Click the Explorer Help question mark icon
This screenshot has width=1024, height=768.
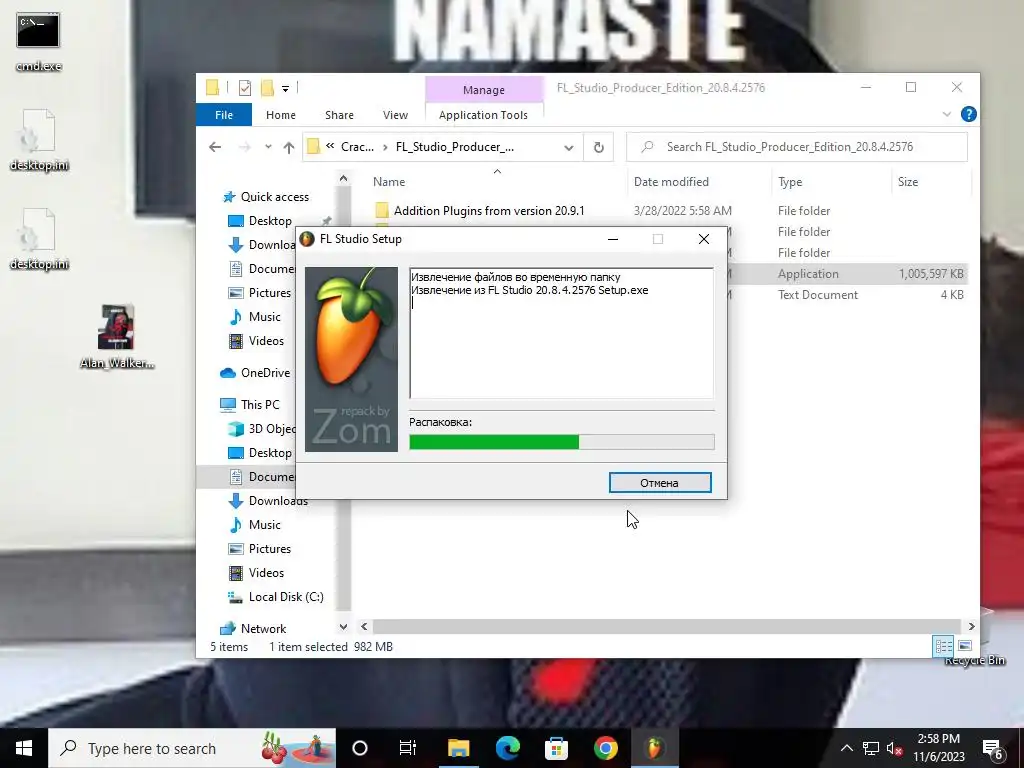point(968,114)
